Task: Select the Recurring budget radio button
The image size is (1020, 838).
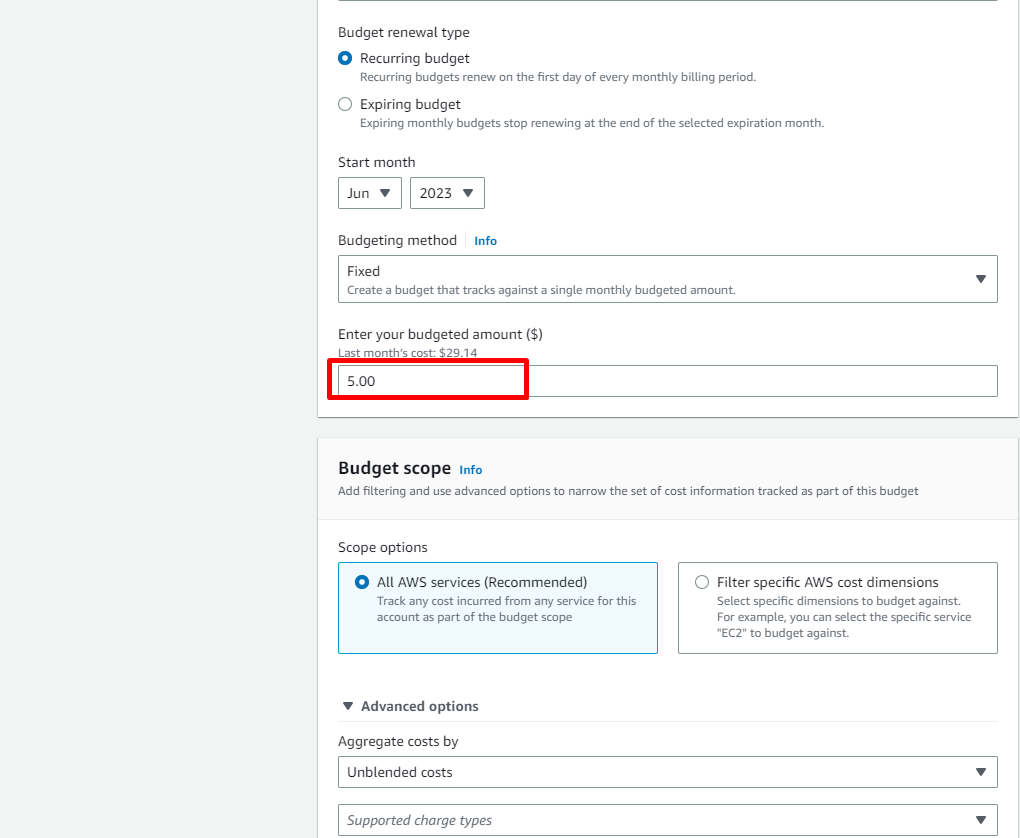Action: pos(345,58)
